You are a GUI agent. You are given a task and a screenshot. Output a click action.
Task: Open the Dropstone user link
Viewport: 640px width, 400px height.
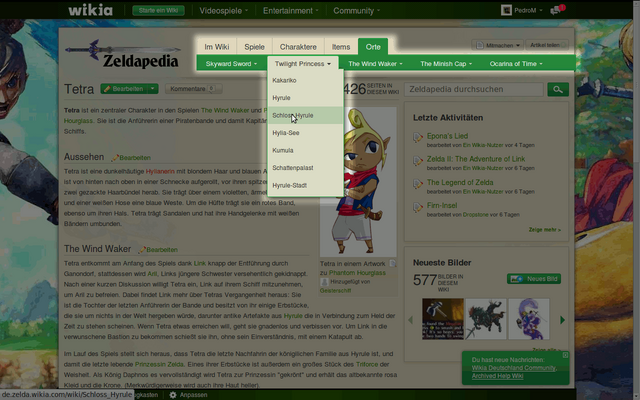pos(476,215)
